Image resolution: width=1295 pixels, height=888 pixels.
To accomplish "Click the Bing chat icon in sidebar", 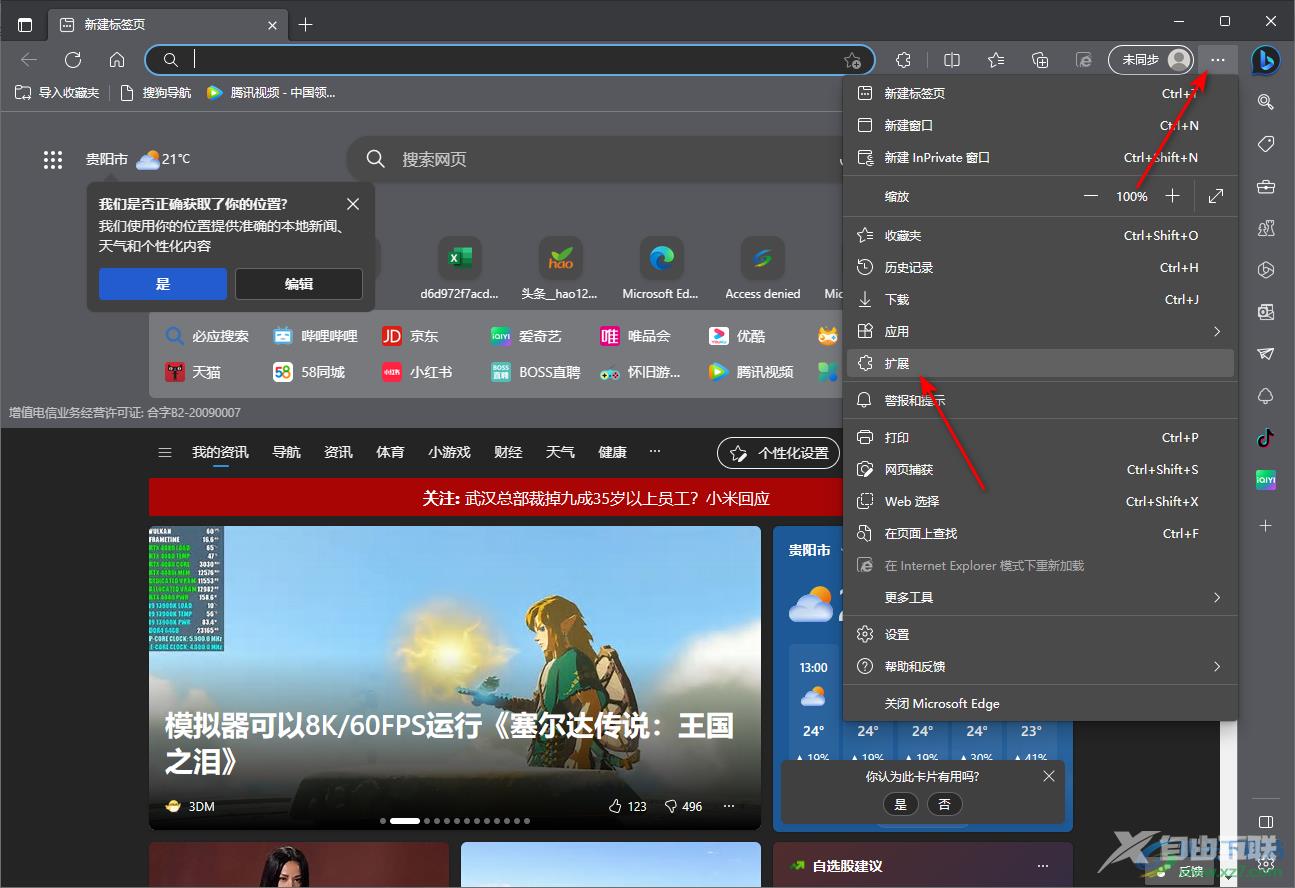I will click(x=1265, y=60).
